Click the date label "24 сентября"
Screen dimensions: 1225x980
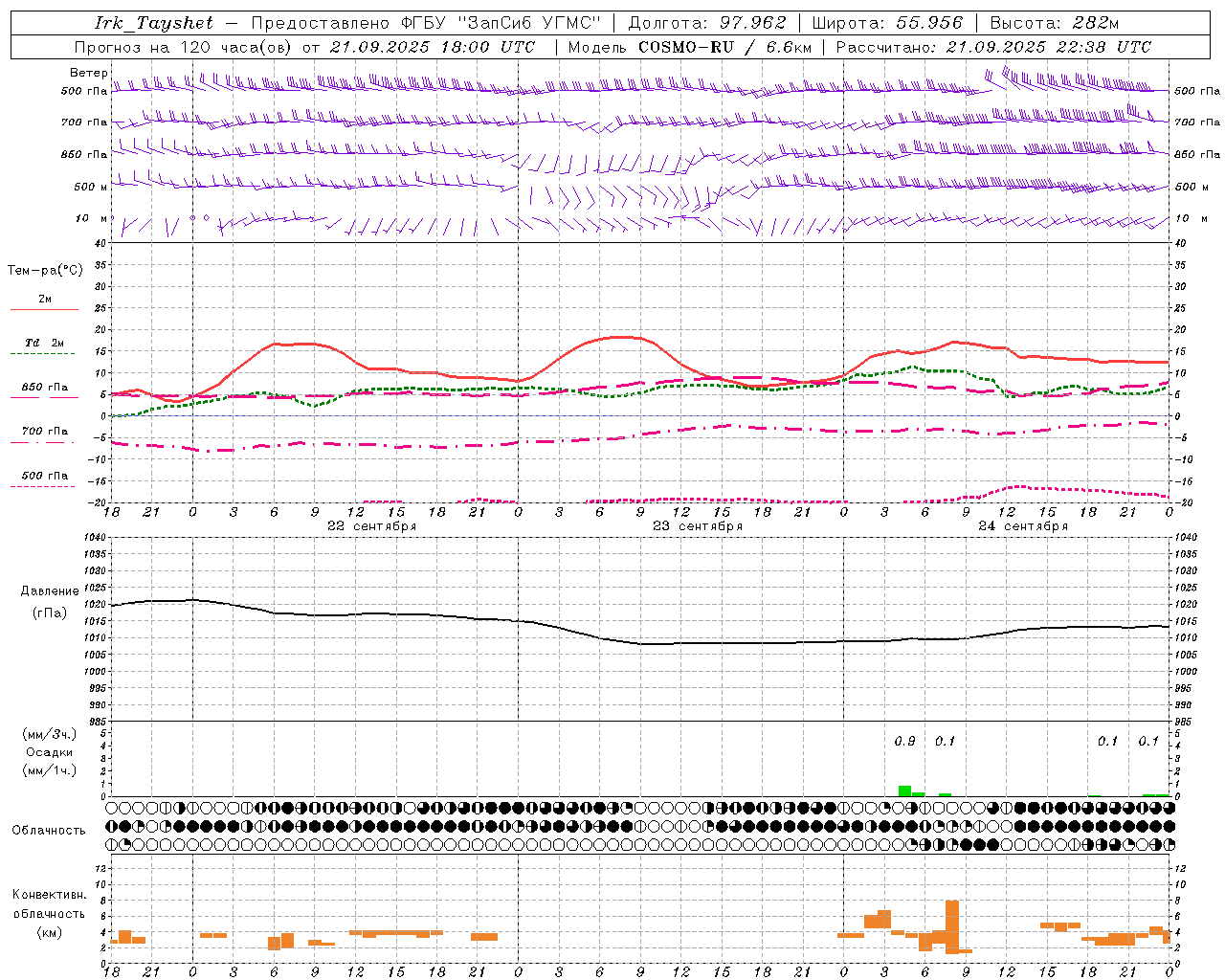click(1023, 526)
